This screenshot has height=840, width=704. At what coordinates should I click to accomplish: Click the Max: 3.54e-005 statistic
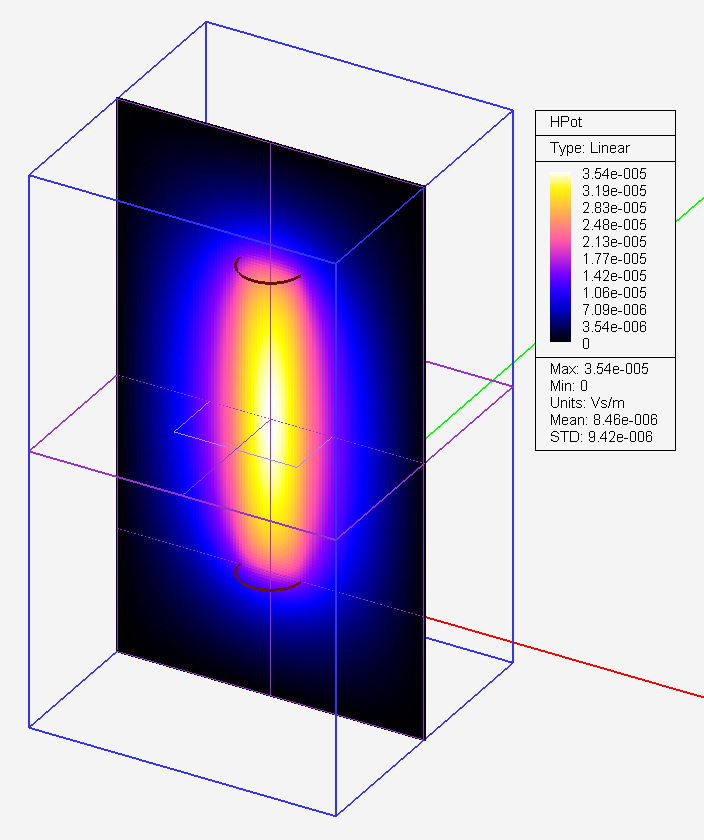pos(599,369)
